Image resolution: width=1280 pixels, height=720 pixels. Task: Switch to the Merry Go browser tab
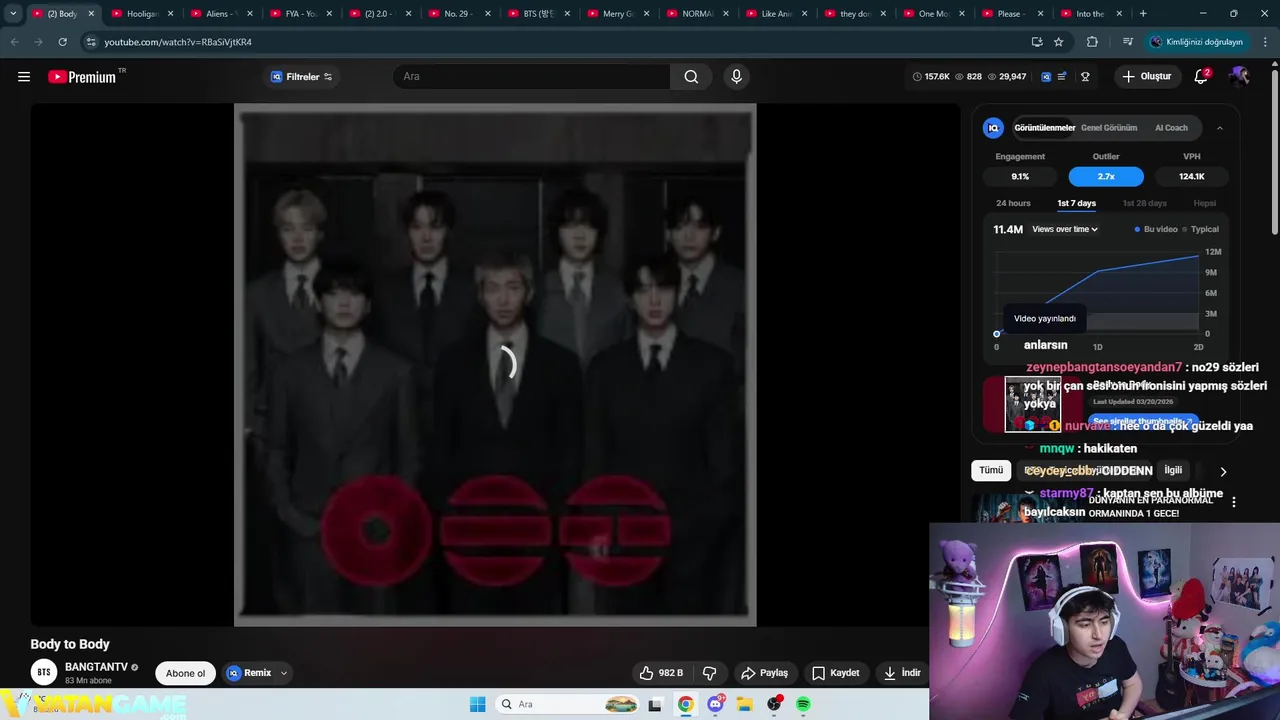click(618, 14)
